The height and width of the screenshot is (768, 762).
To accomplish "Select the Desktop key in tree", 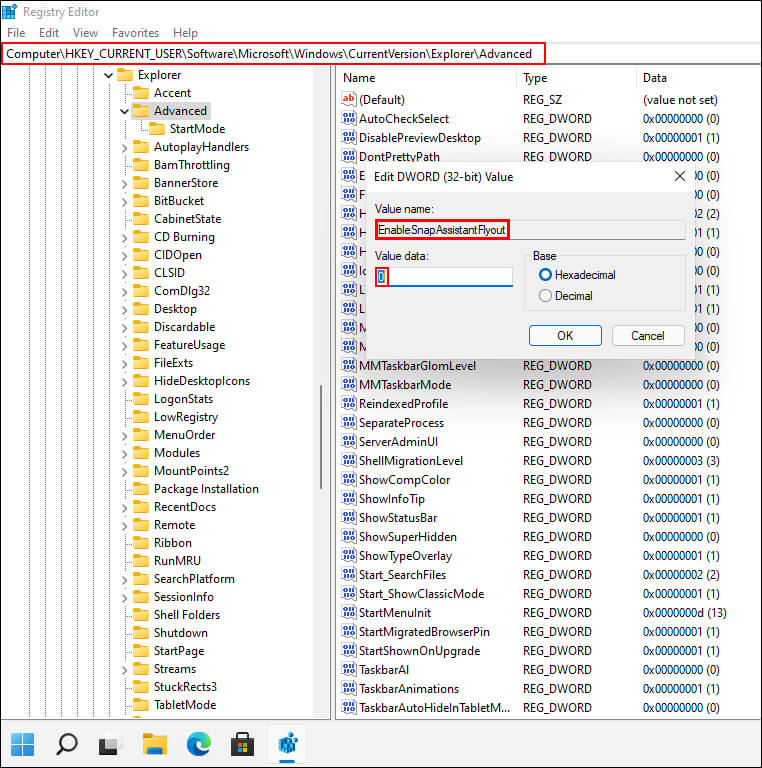I will point(175,309).
